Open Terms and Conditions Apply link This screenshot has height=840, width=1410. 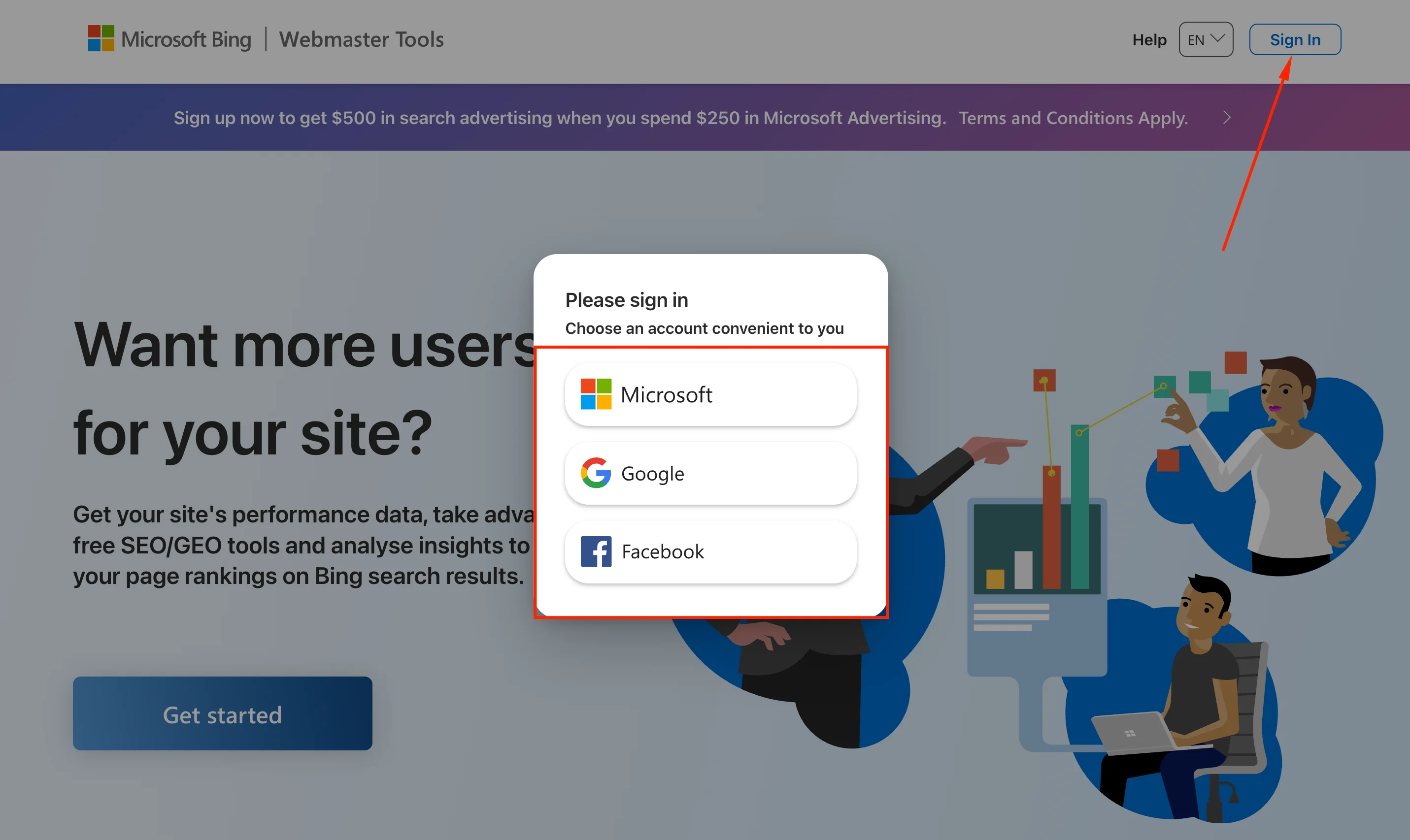point(1073,118)
